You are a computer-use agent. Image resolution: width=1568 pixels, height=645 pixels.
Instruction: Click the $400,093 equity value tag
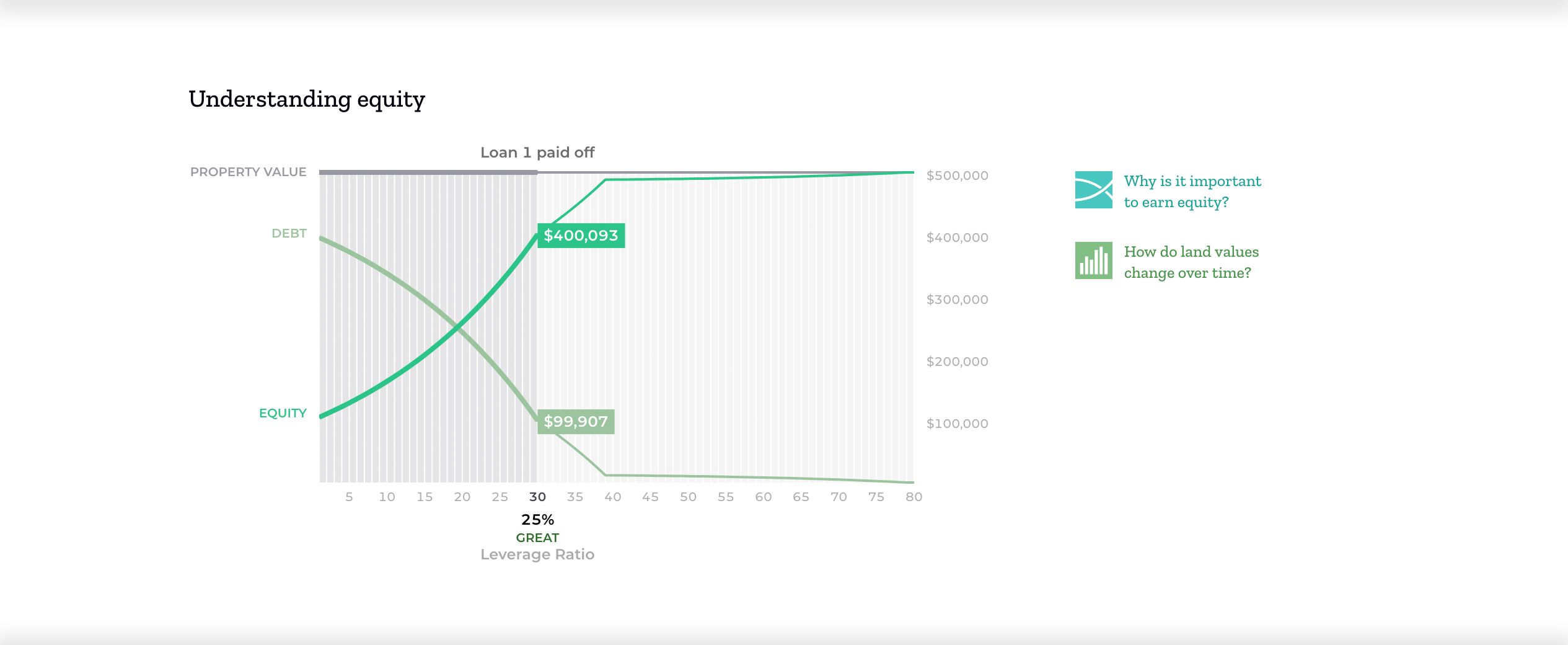[x=581, y=236]
